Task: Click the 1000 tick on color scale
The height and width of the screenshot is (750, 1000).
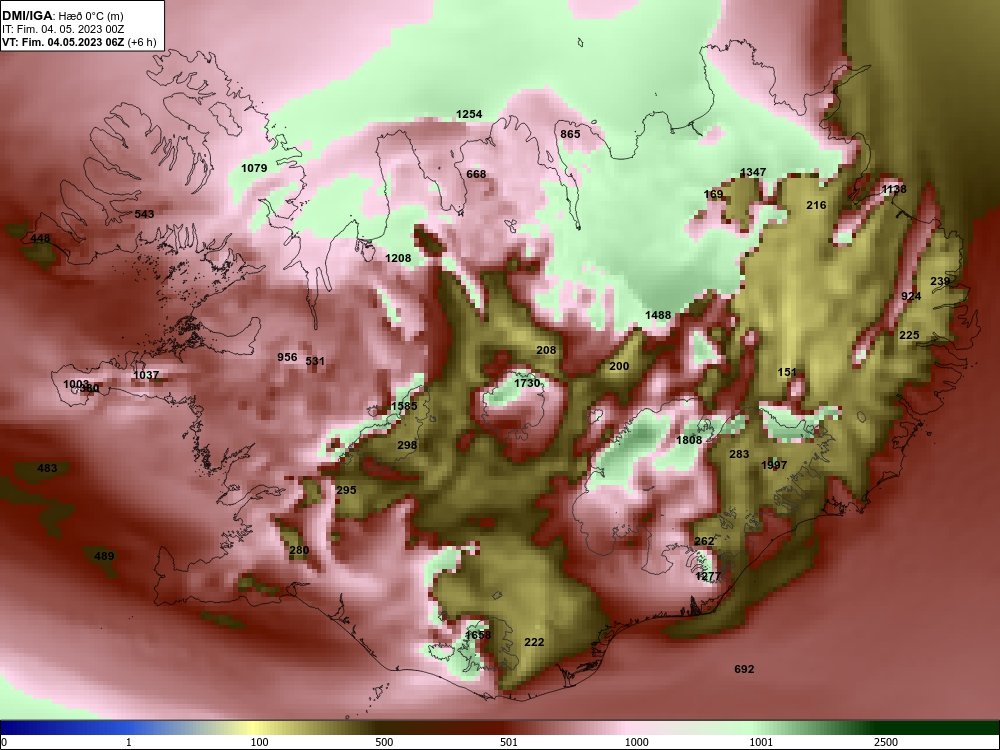Action: [636, 742]
